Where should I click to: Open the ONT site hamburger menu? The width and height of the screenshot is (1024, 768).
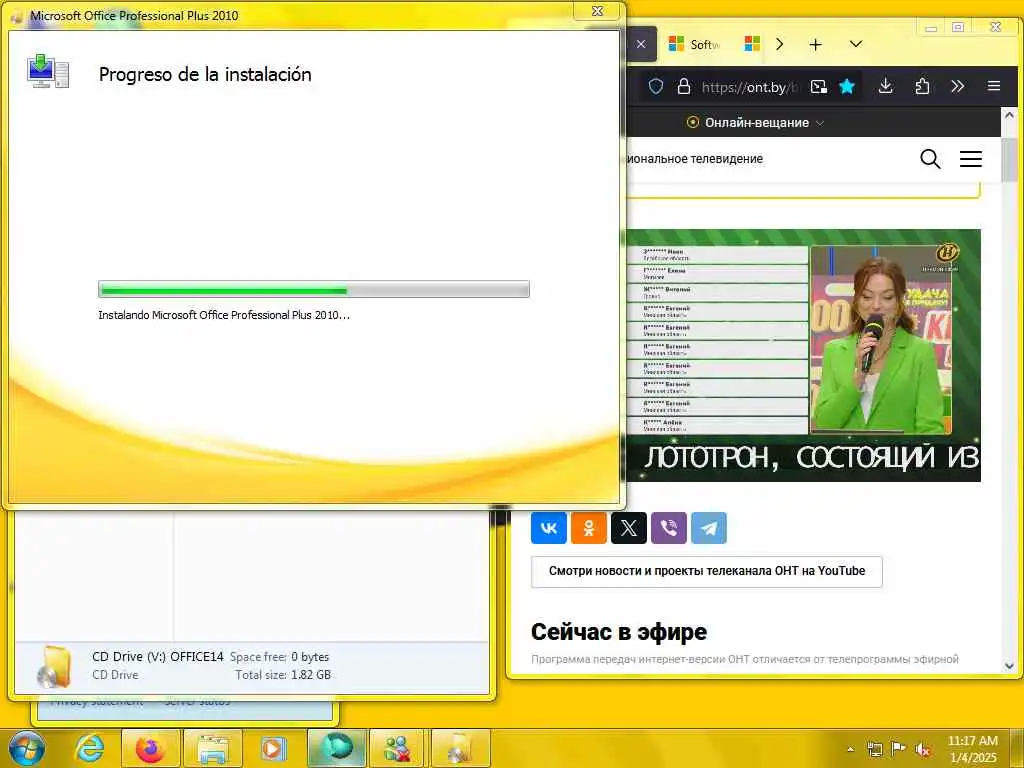tap(970, 159)
